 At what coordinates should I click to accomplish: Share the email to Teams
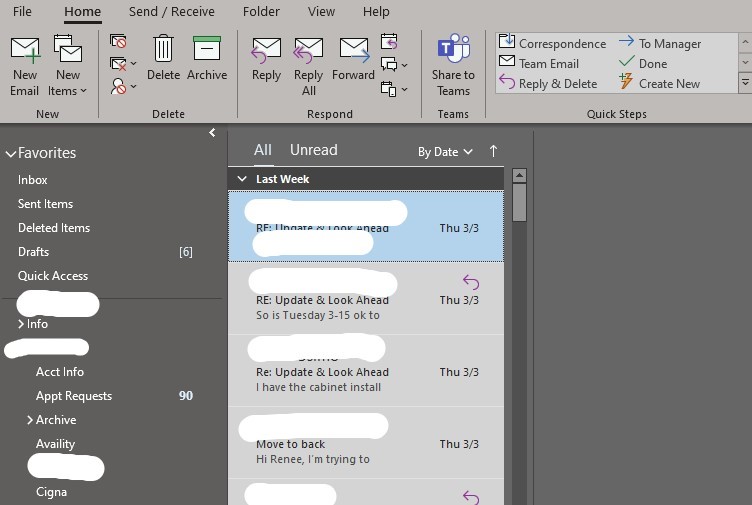pos(453,66)
